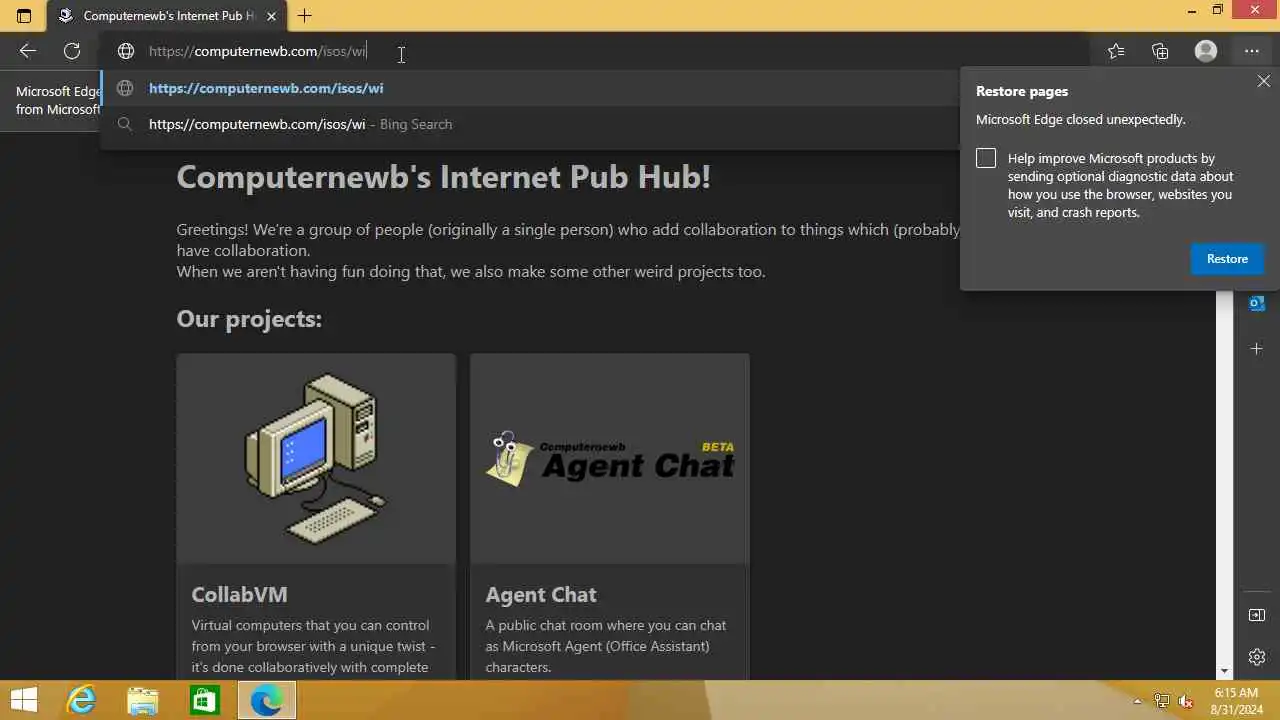This screenshot has height=720, width=1280.
Task: Open the Agent Chat logo thumbnail
Action: 610,458
